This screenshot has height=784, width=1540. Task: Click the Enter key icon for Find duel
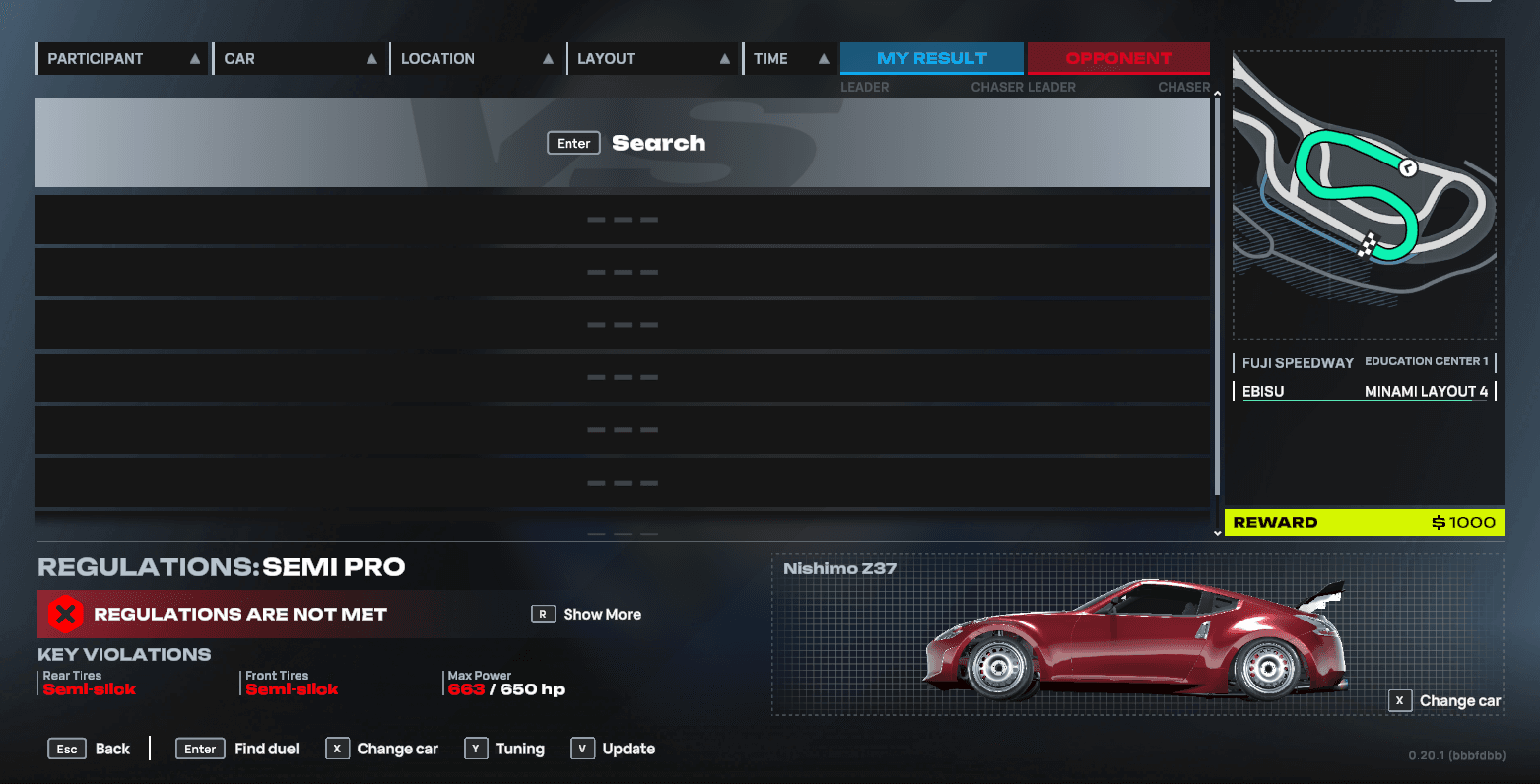pos(200,749)
